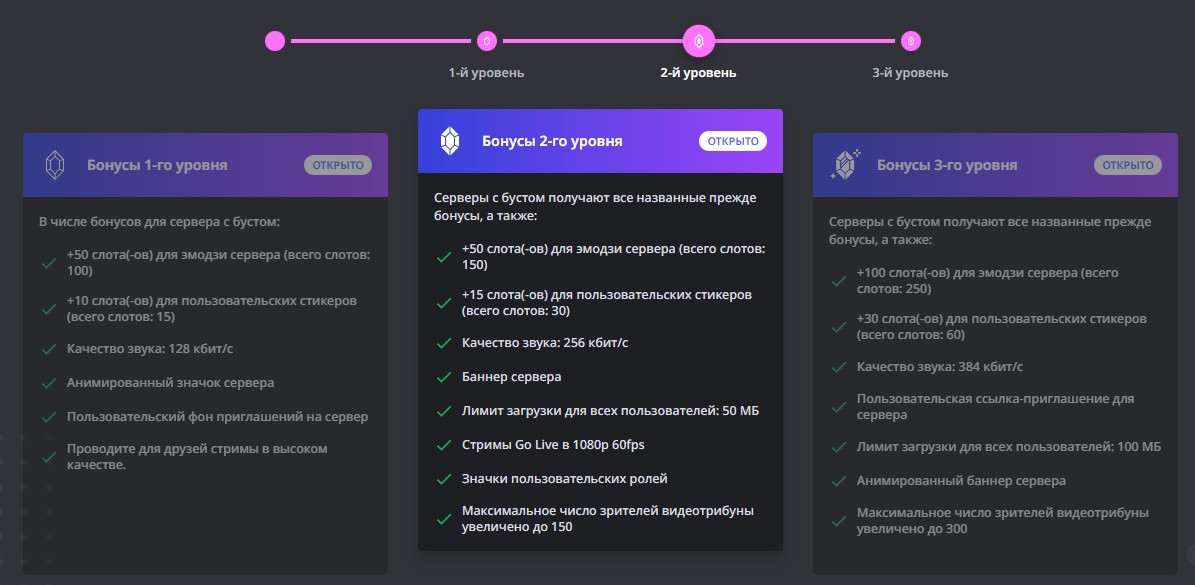Click ОТКРЫТО badge on level 3 card
Viewport: 1195px width, 585px height.
(x=1128, y=165)
